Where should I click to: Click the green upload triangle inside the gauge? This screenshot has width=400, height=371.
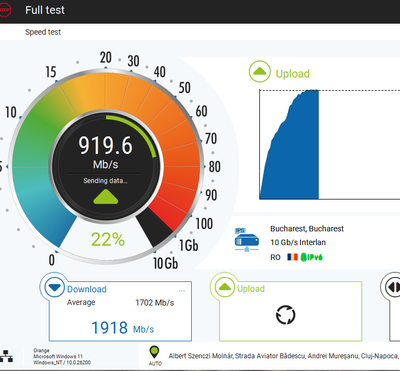click(x=106, y=197)
